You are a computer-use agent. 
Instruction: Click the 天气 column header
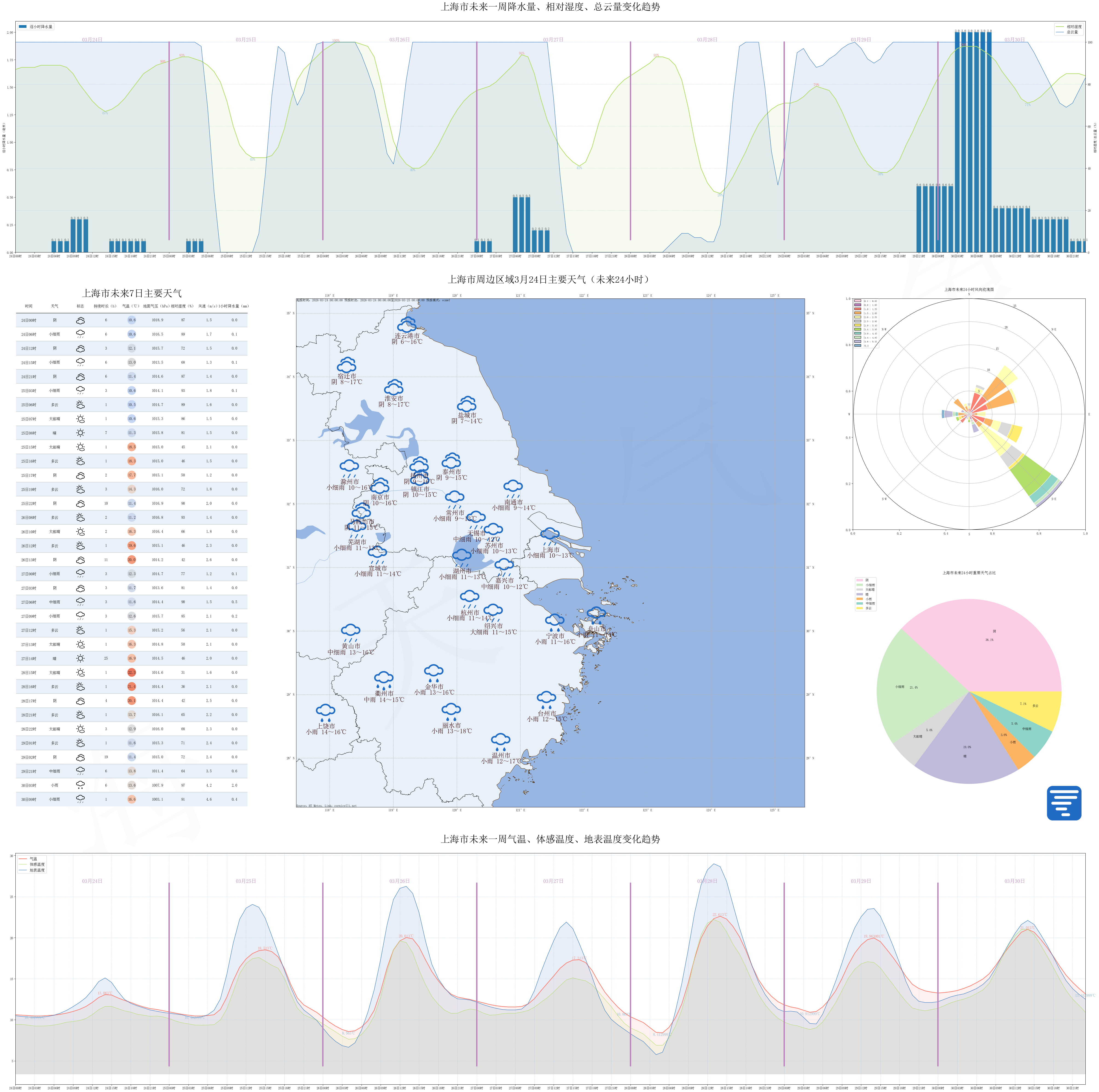pos(55,306)
